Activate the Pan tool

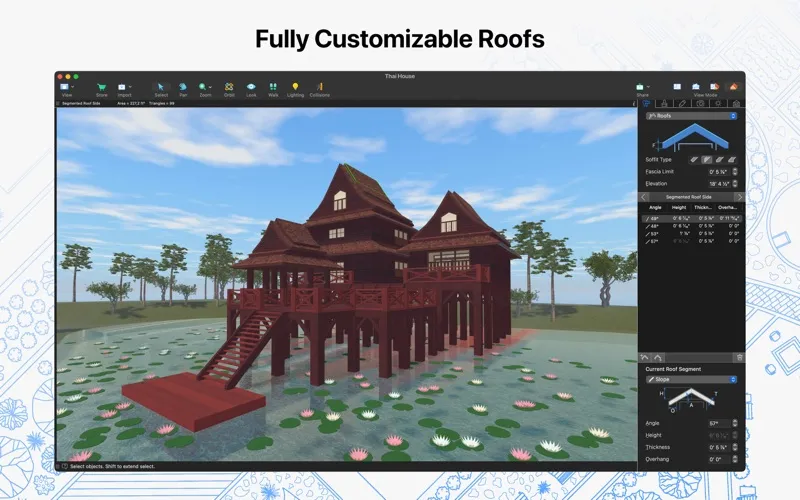[183, 87]
